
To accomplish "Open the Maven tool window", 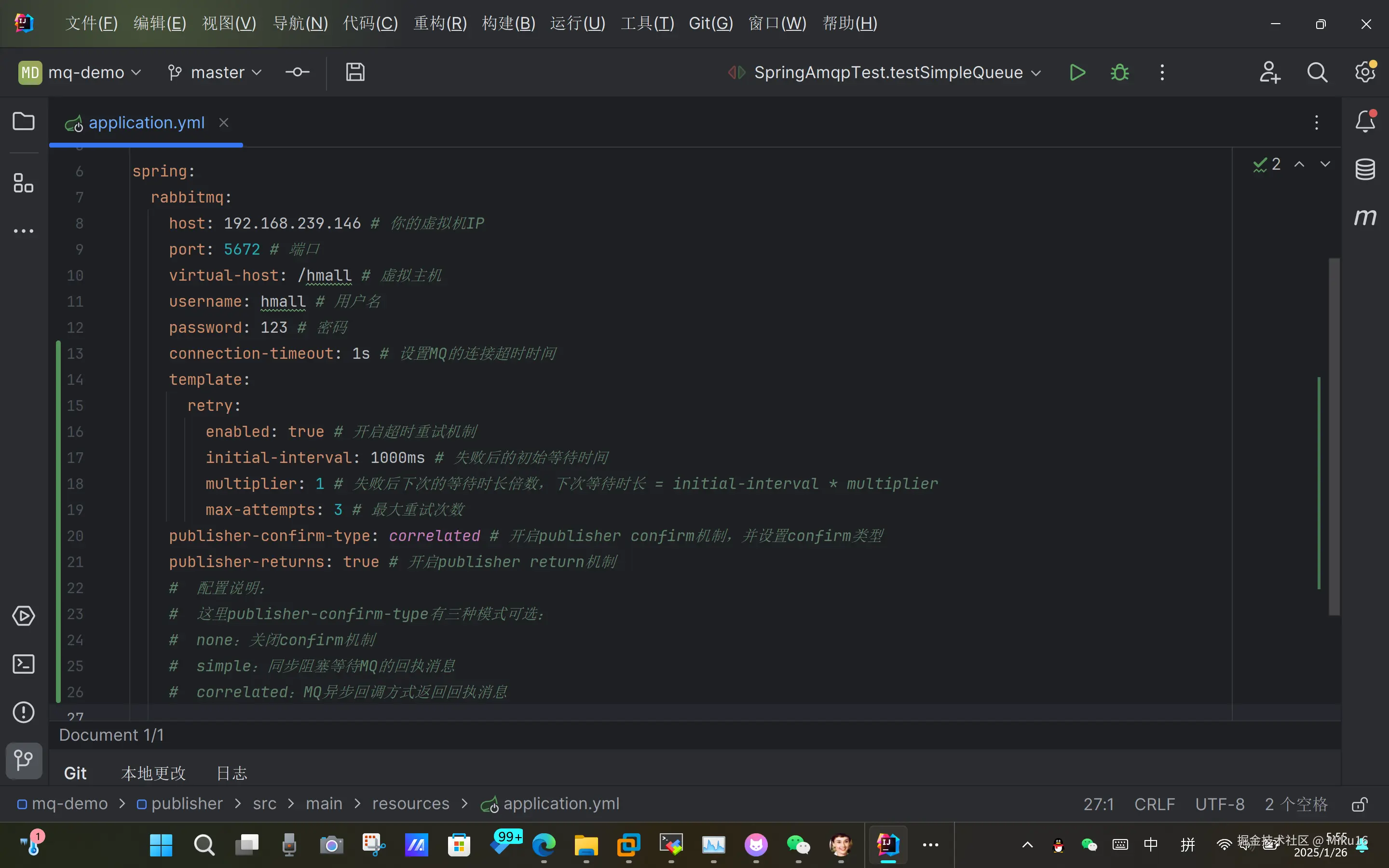I will pyautogui.click(x=1365, y=217).
